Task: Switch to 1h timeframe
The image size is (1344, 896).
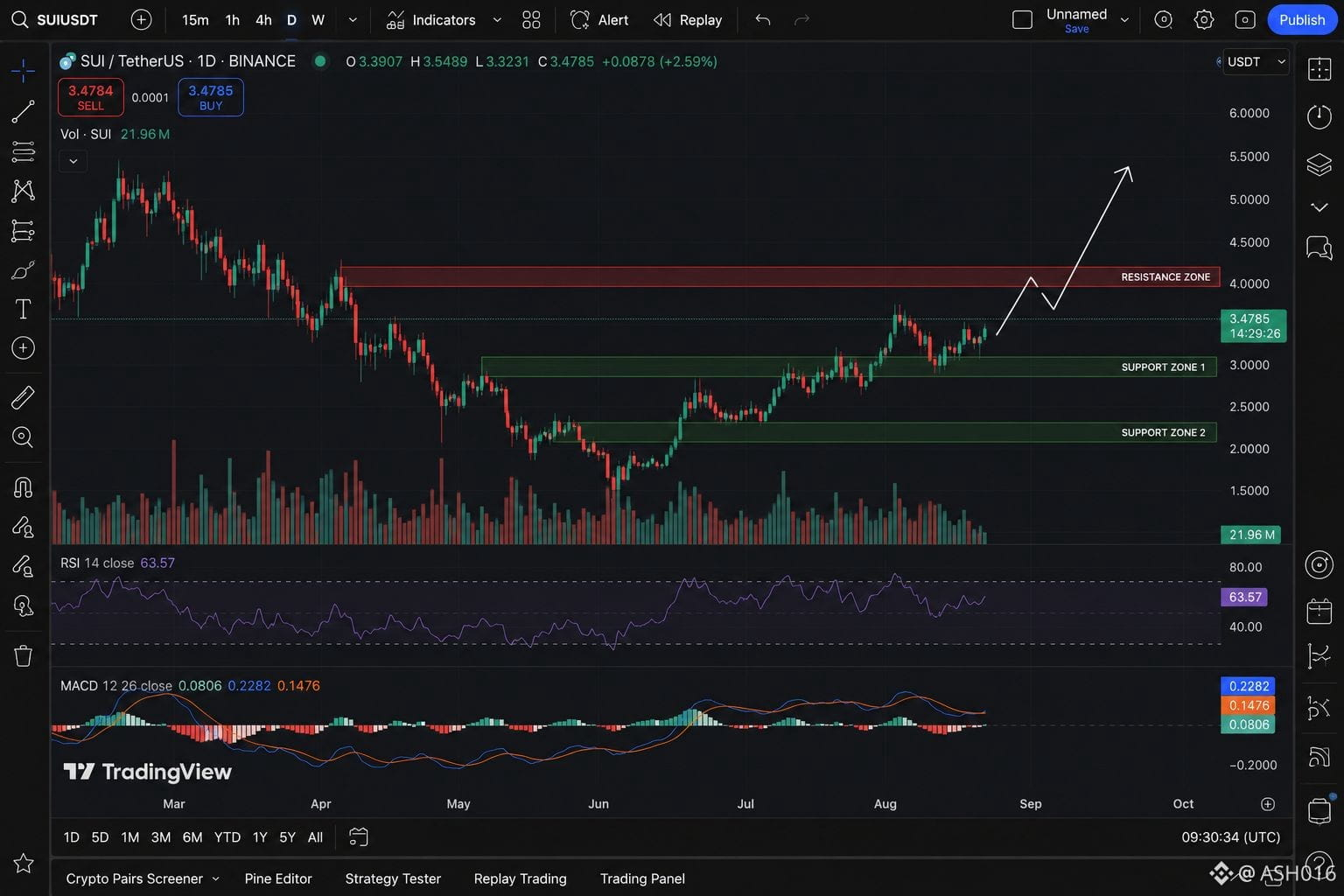Action: click(x=233, y=20)
